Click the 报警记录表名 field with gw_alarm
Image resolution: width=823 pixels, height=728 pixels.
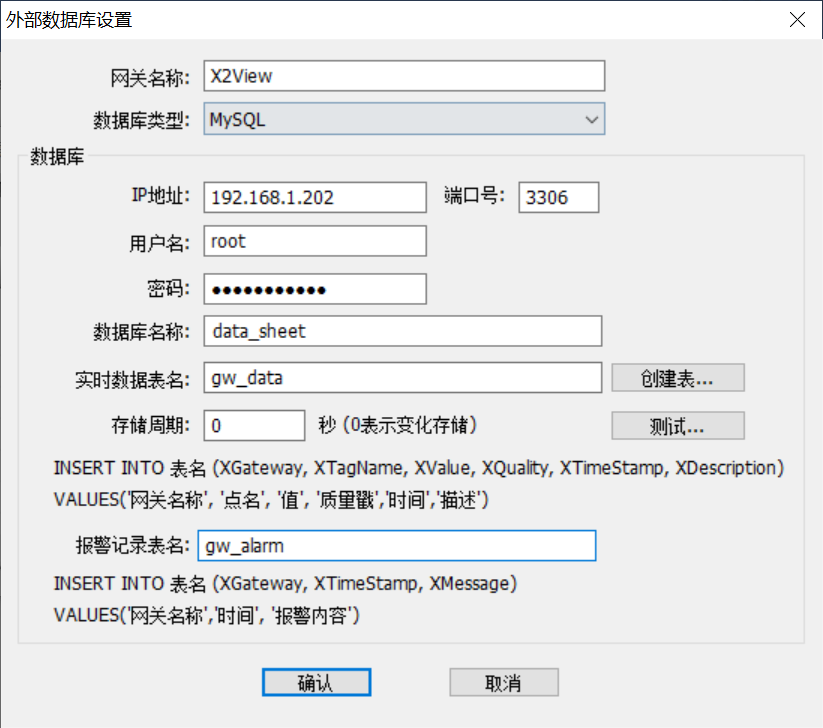click(x=397, y=545)
